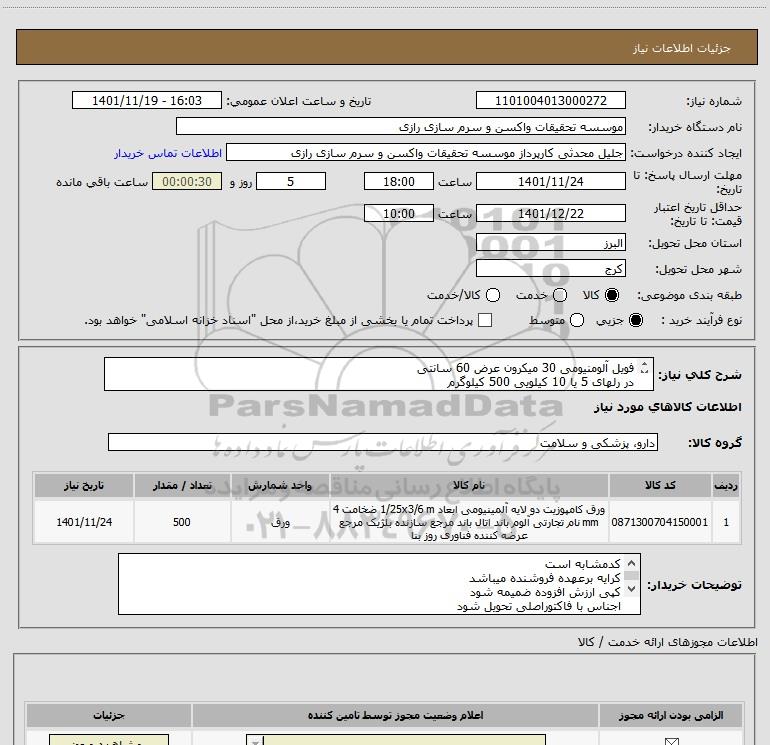
Task: Click the general need description text area
Action: pyautogui.click(x=379, y=374)
